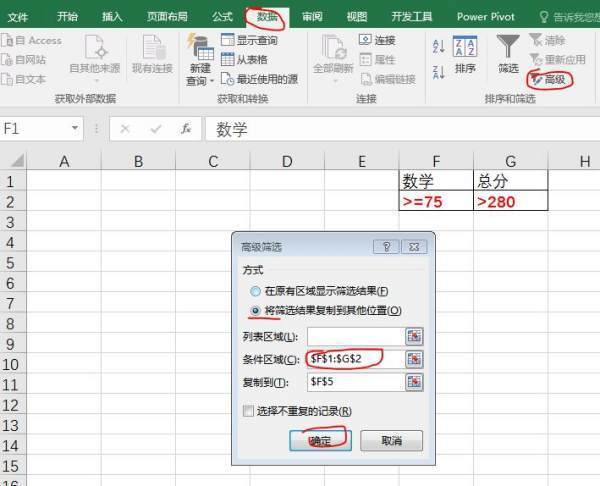Import data 自网站

(24, 60)
